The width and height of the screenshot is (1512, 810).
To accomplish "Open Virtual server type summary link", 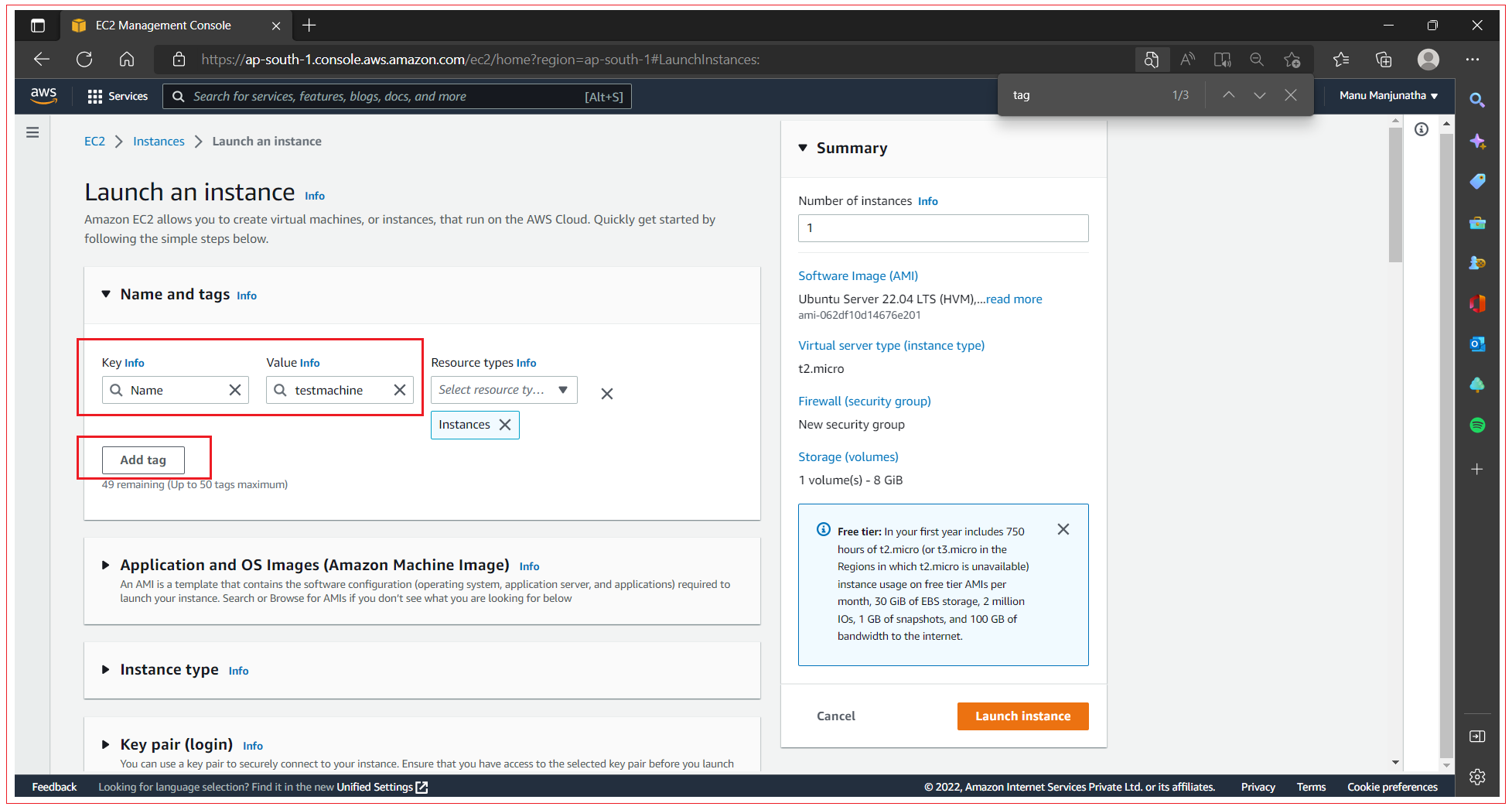I will (891, 346).
